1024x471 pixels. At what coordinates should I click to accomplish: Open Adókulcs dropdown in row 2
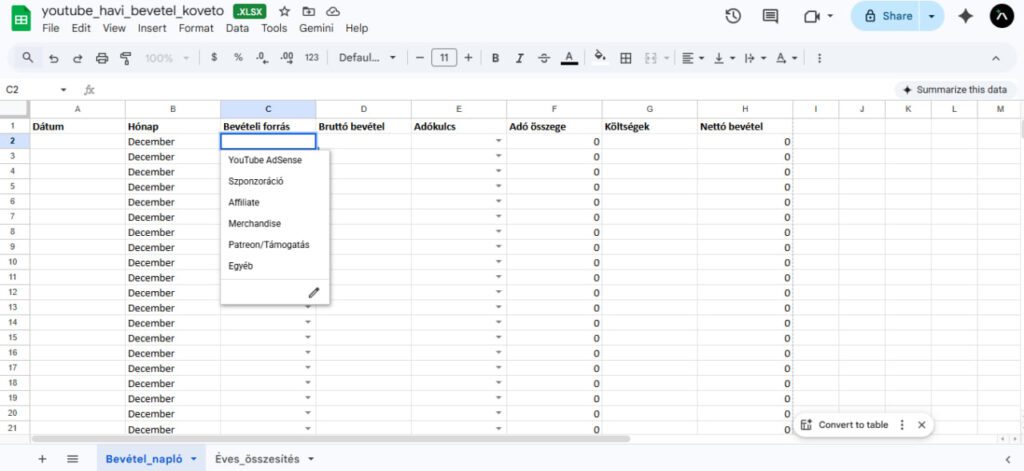[x=498, y=142]
